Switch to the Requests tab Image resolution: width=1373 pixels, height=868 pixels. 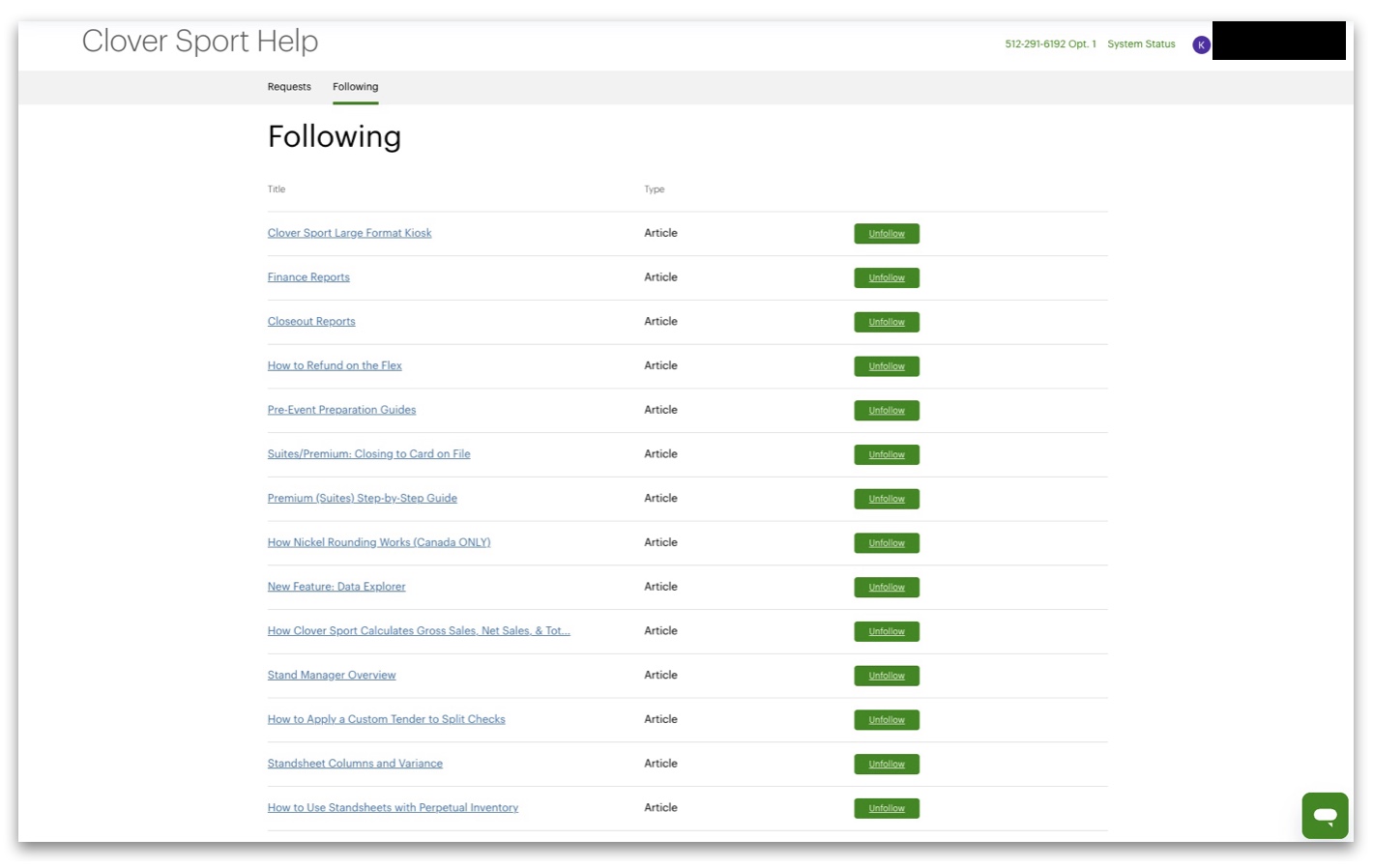click(x=289, y=87)
